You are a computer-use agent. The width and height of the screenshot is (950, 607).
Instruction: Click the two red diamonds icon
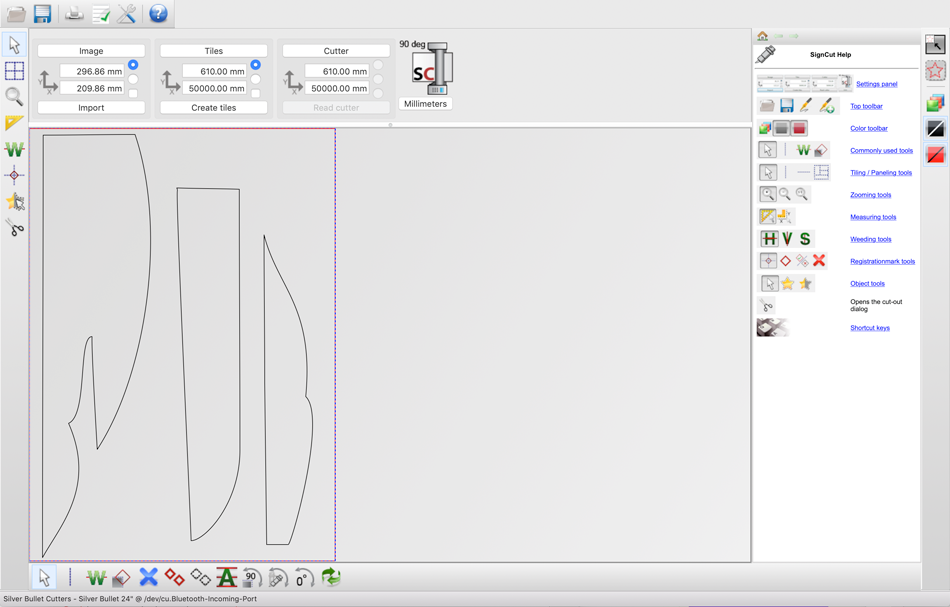pyautogui.click(x=174, y=577)
